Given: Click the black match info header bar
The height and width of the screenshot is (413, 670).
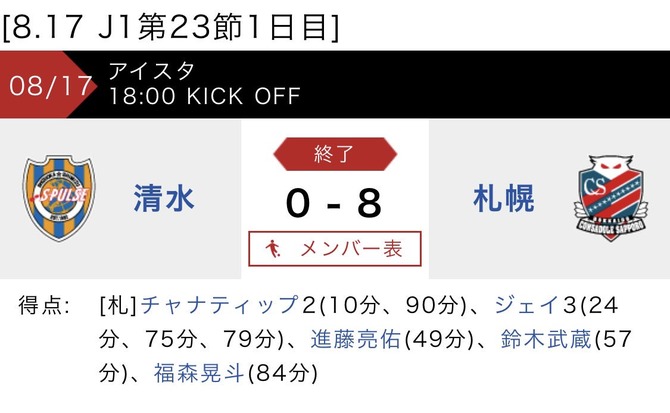Looking at the screenshot, I should point(335,85).
